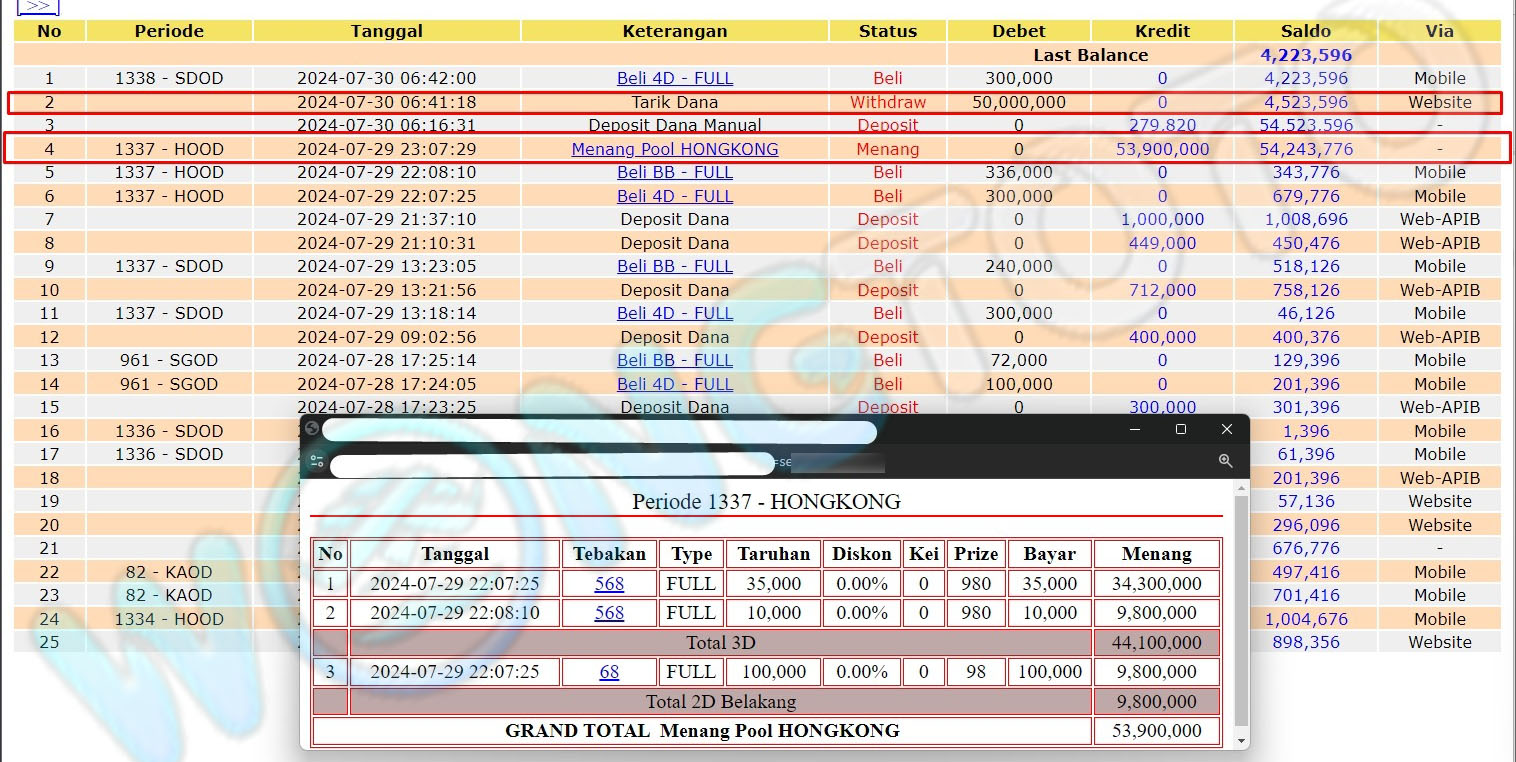Click the popup scrollbar down arrow
The width and height of the screenshot is (1516, 762).
tap(1242, 741)
